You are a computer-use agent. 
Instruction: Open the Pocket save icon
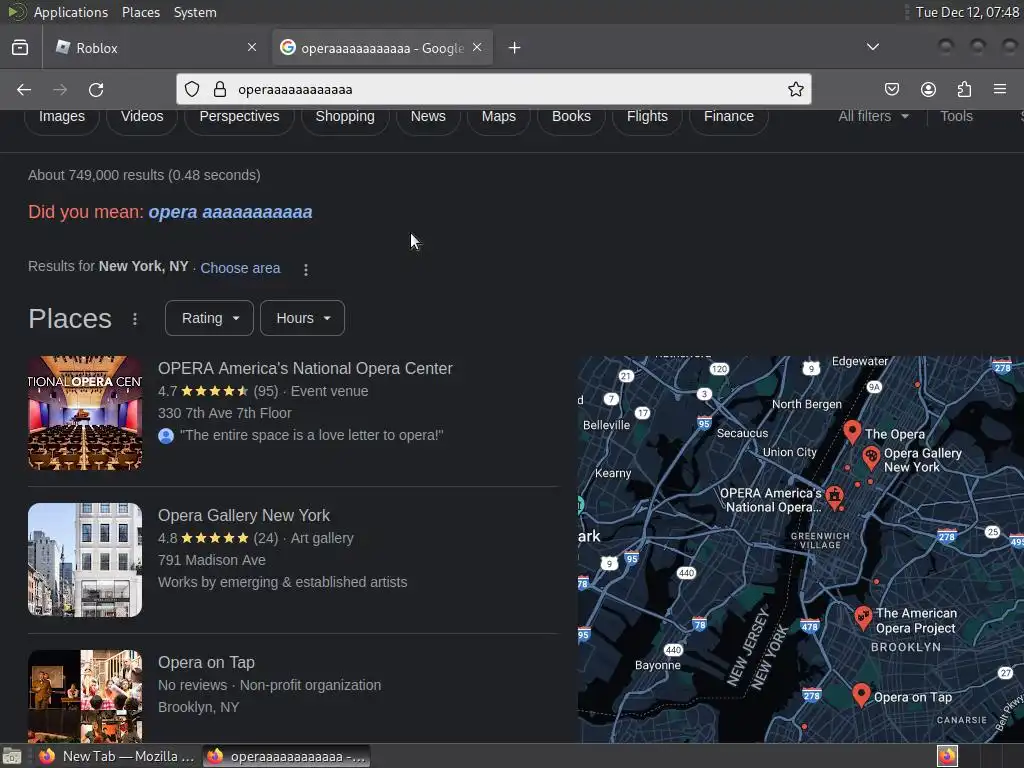point(892,89)
